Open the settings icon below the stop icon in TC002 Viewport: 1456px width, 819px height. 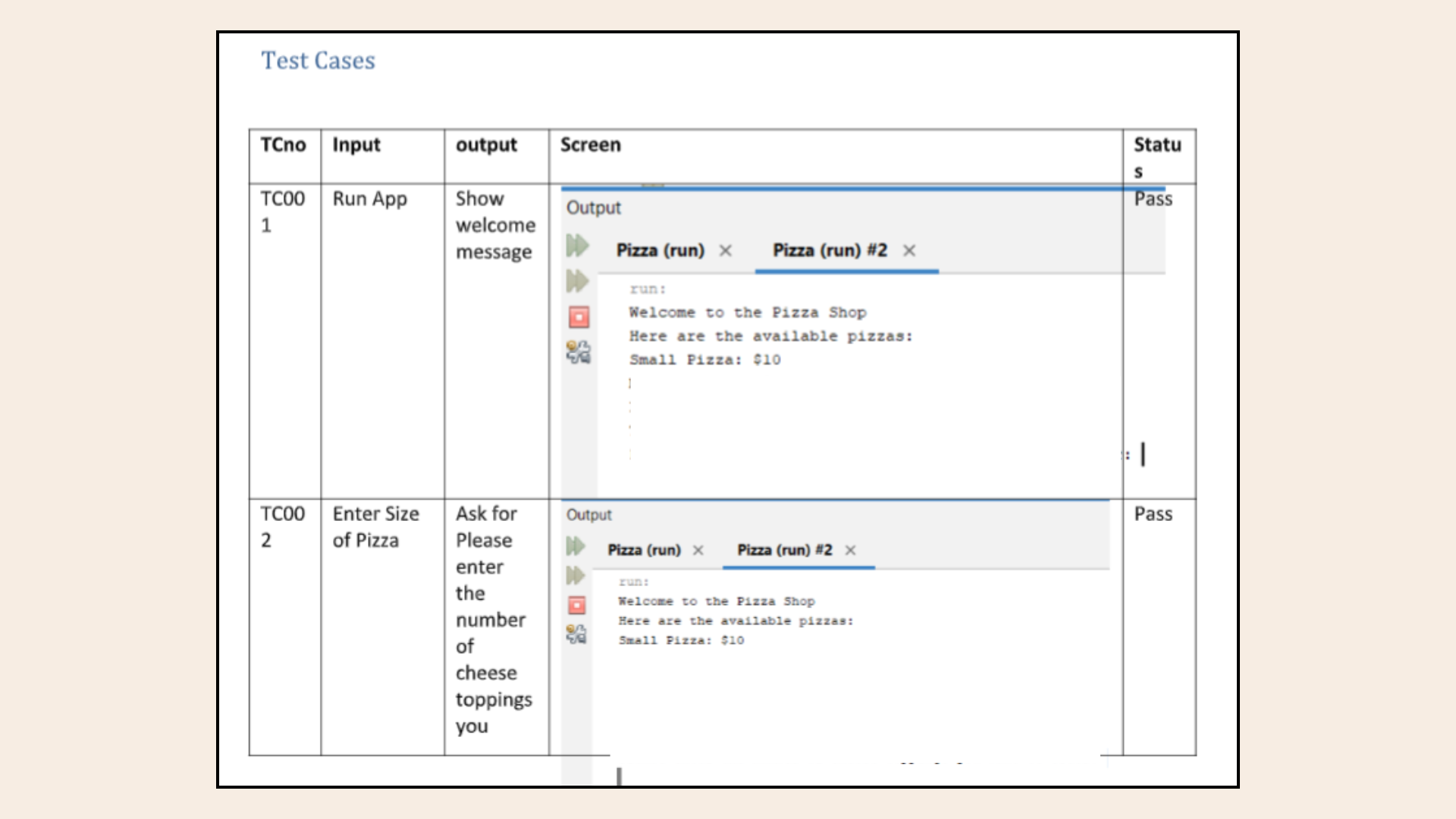[576, 634]
